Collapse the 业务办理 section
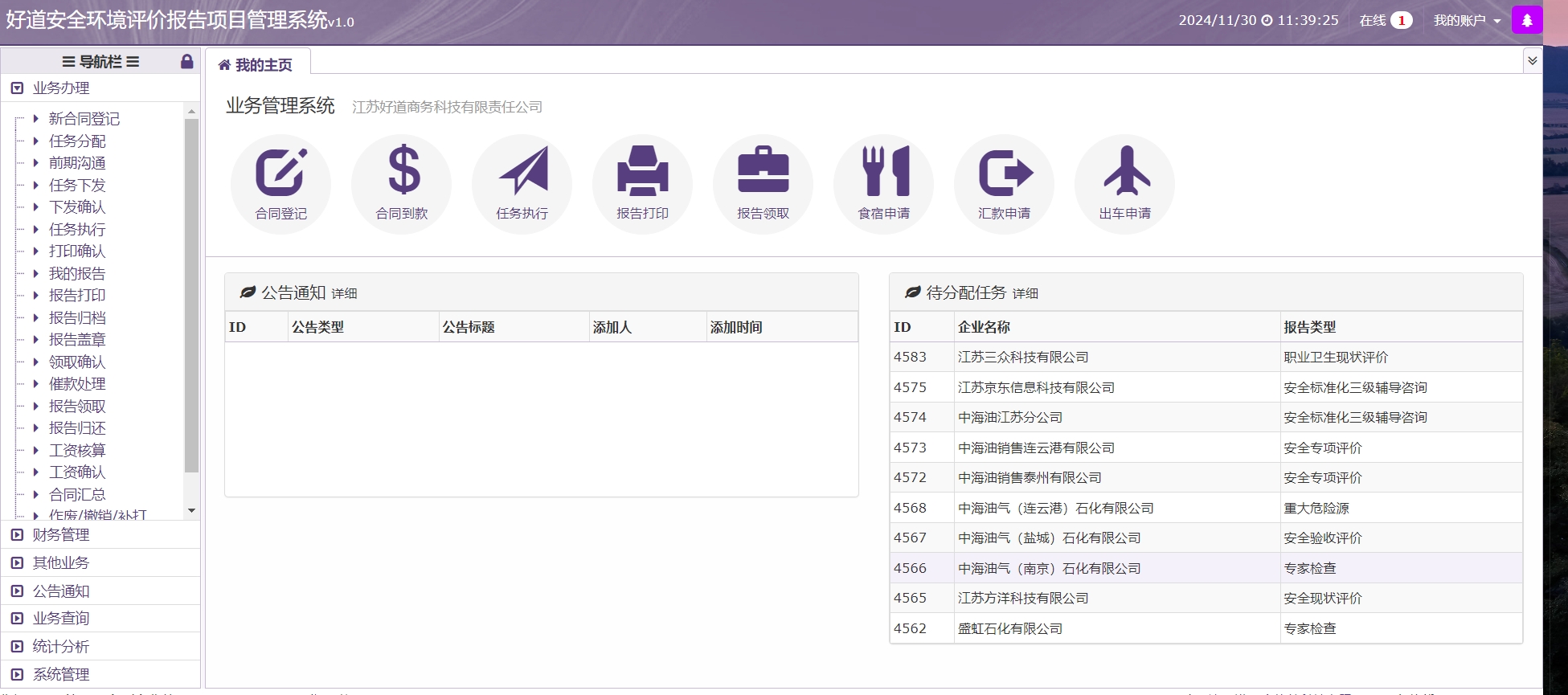Viewport: 1568px width, 695px height. click(x=61, y=88)
